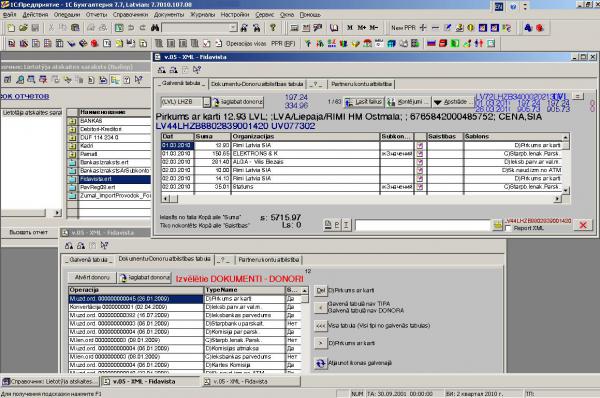Click Saglabat donoru button in front window
This screenshot has height=398, width=600.
(238, 102)
